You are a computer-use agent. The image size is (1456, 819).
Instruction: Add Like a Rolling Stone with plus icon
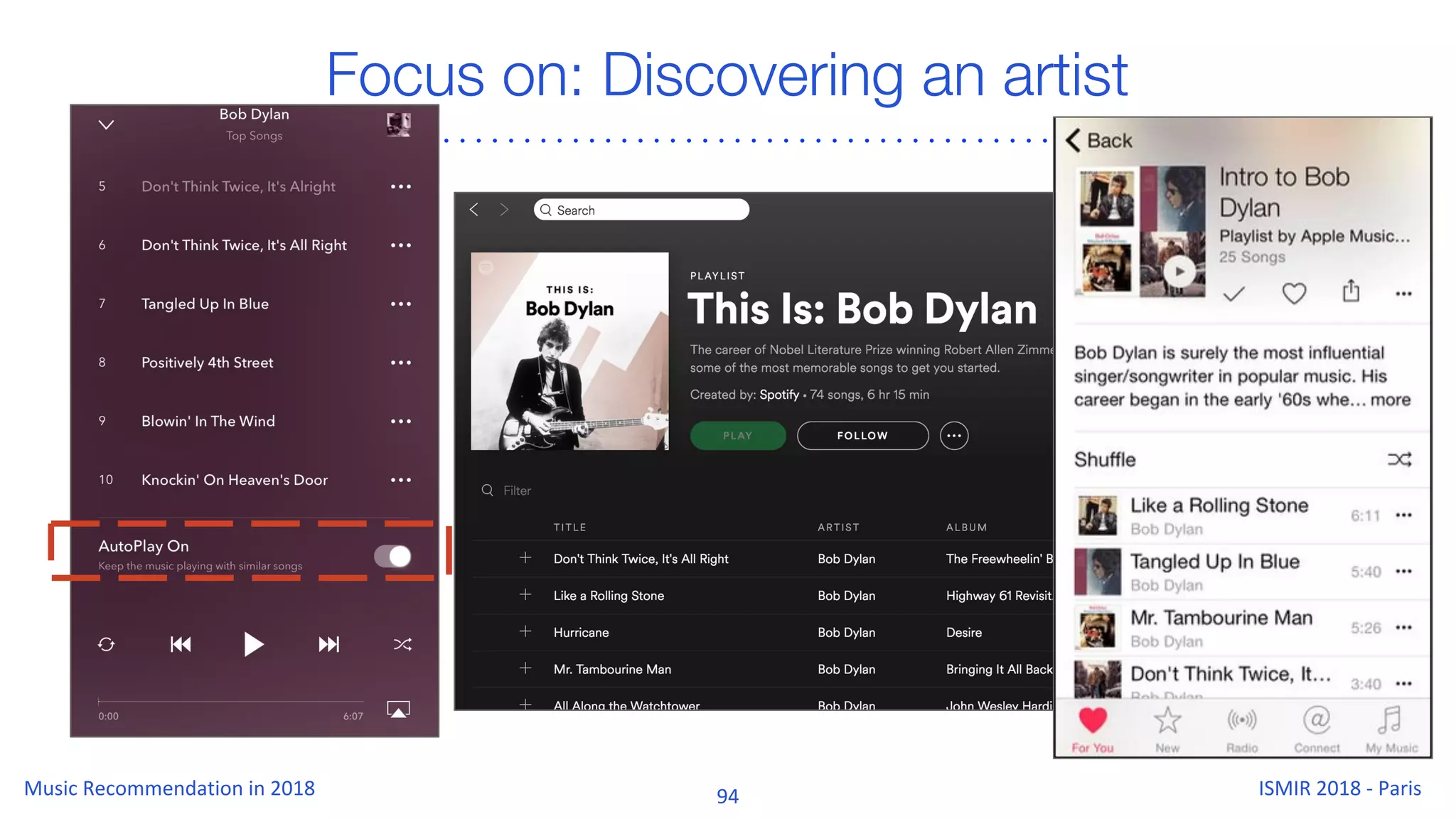(x=525, y=595)
